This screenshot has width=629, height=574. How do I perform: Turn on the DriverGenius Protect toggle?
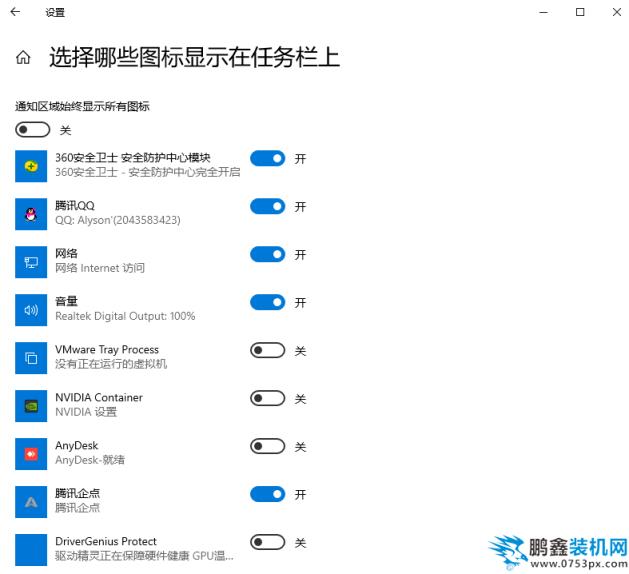pyautogui.click(x=268, y=542)
